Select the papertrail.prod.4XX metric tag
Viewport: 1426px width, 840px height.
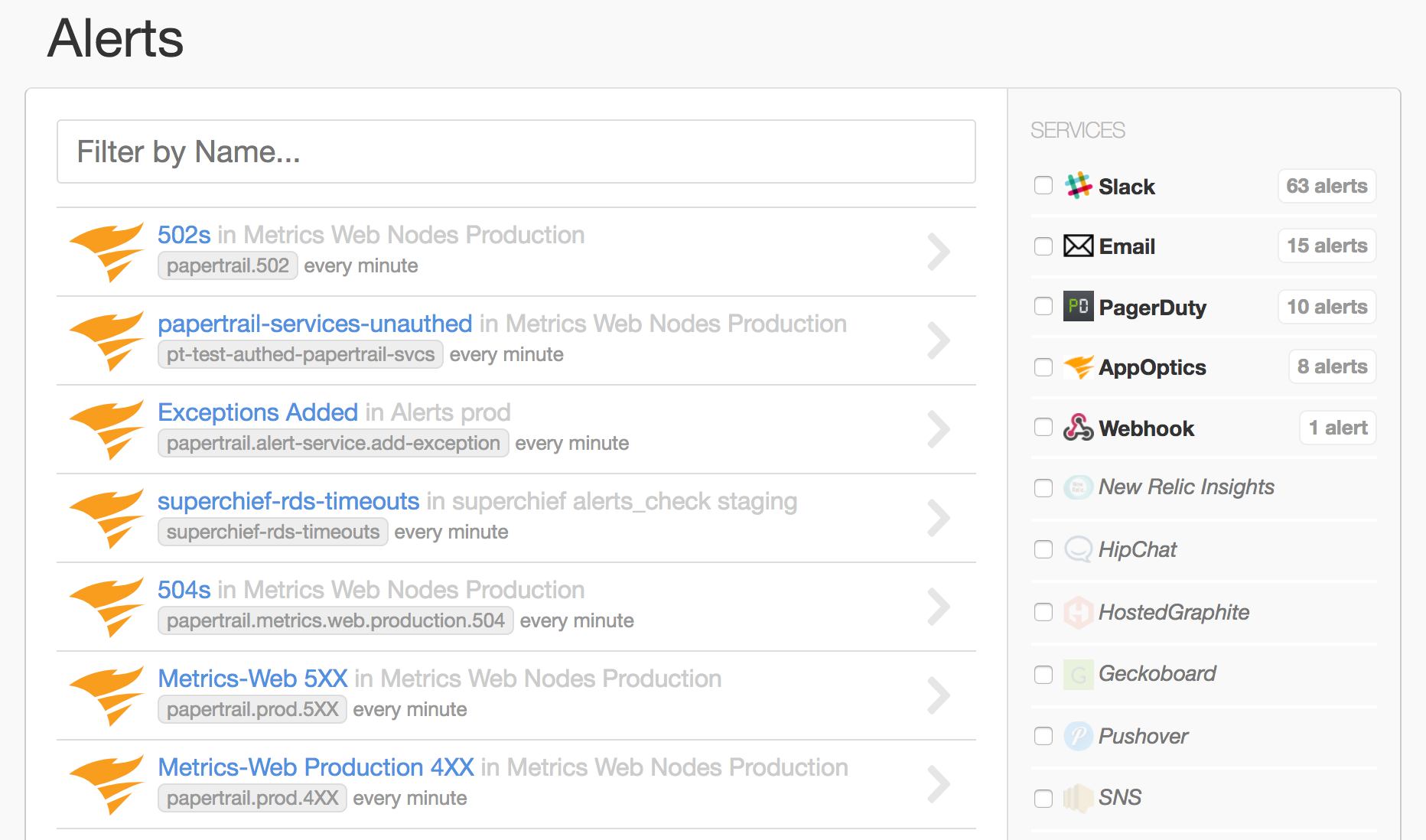252,798
